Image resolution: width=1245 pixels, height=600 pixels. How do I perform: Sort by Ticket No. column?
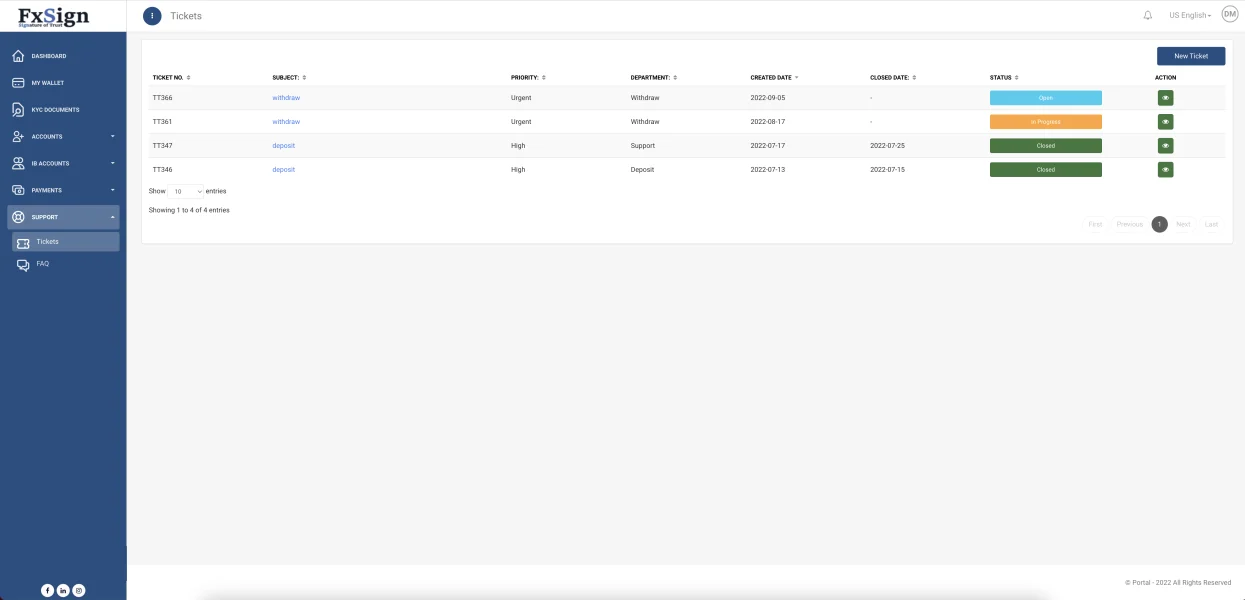pyautogui.click(x=171, y=77)
